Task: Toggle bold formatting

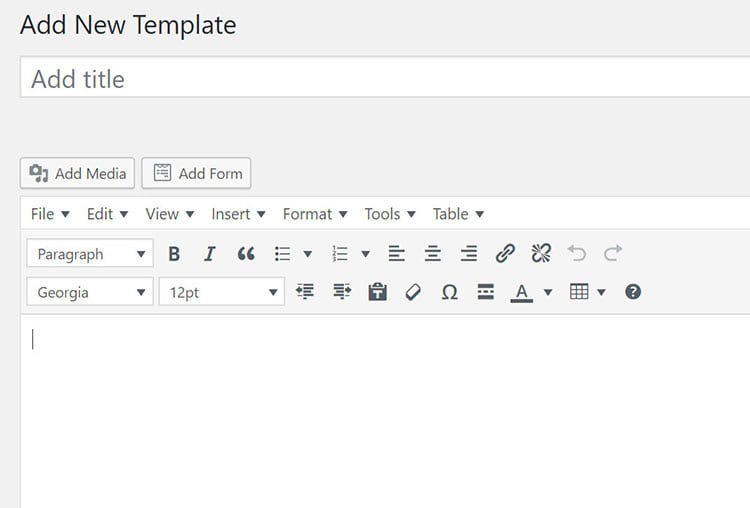Action: (x=174, y=254)
